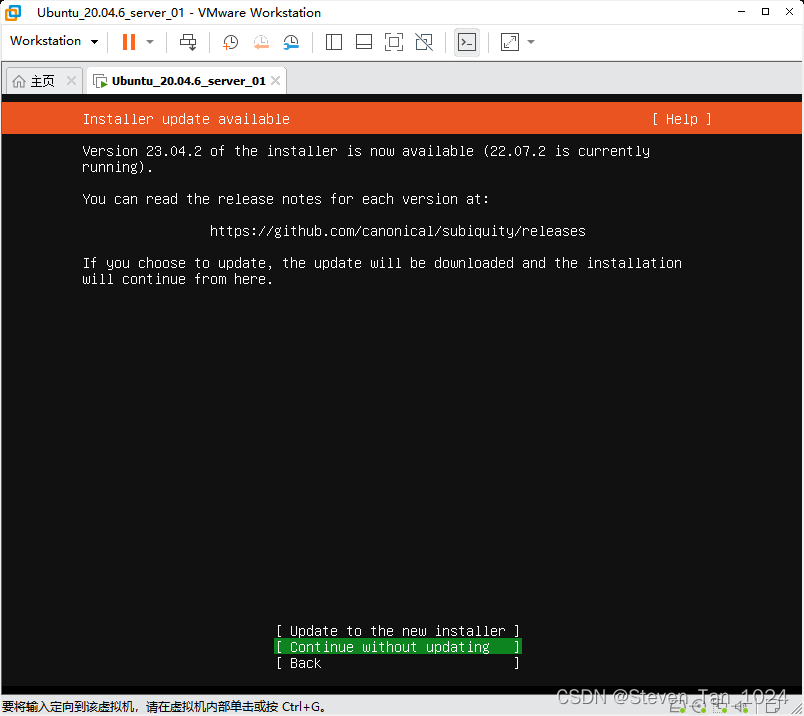Click the VMware Workstation app icon

click(13, 12)
